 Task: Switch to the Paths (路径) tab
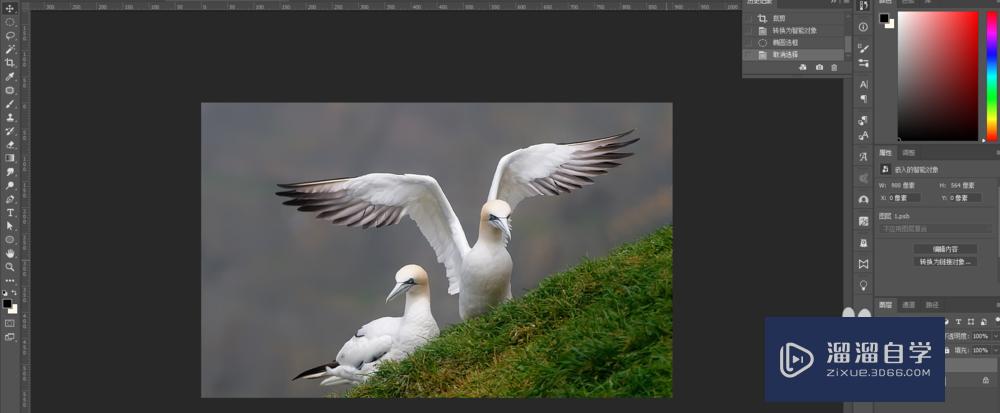(932, 305)
